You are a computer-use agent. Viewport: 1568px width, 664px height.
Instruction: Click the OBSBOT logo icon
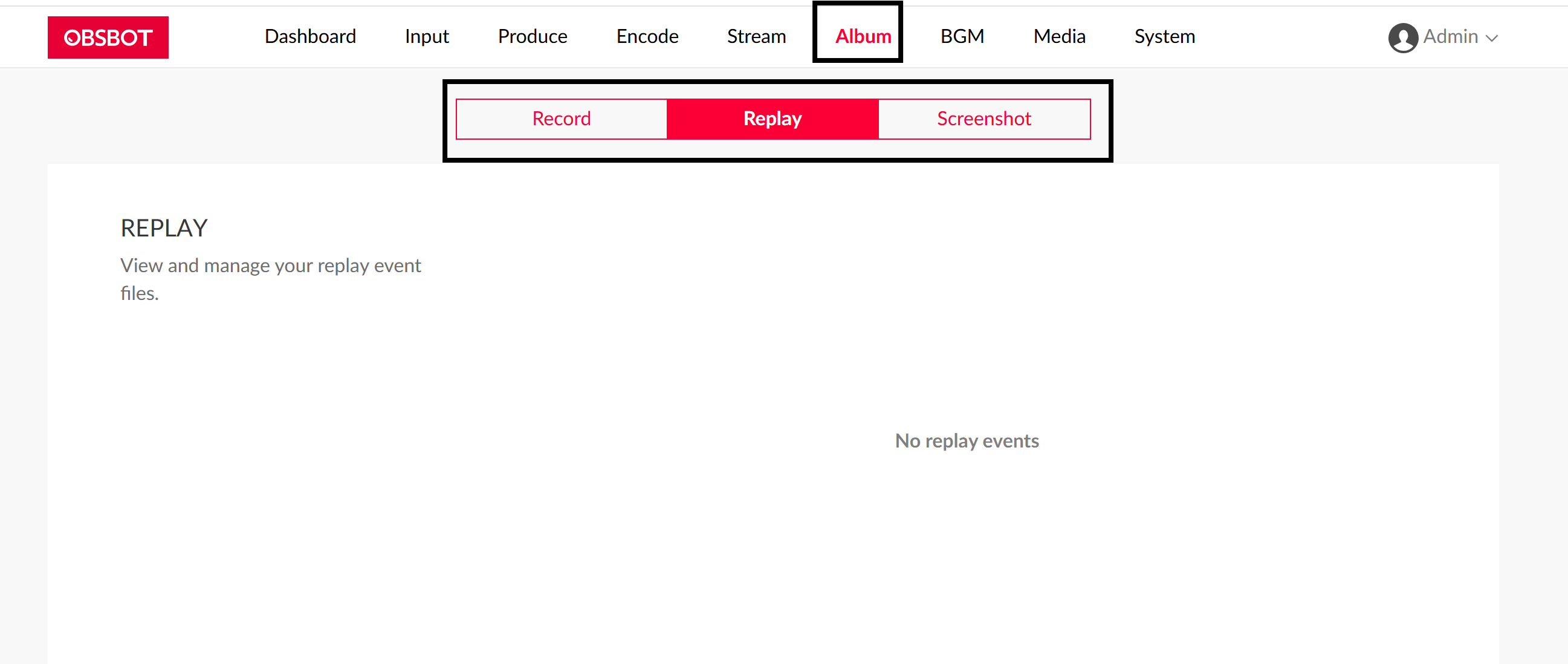pos(108,37)
